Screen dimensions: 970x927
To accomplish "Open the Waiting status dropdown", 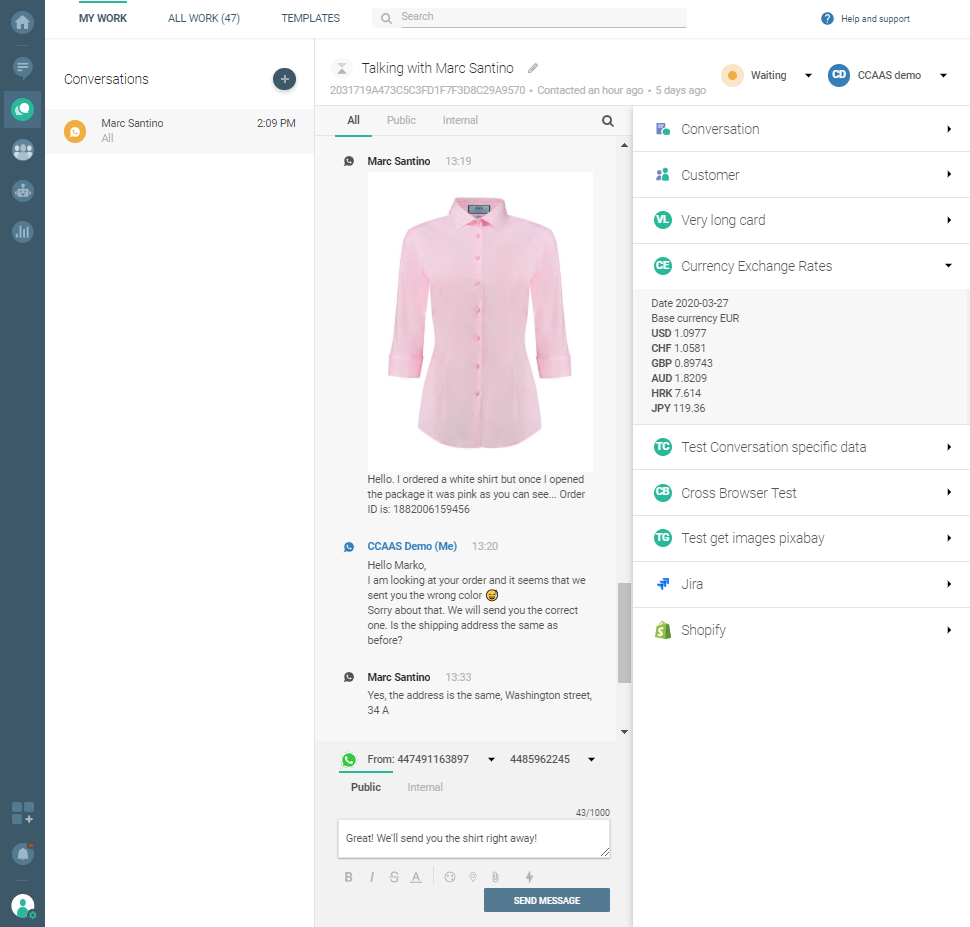I will point(767,75).
